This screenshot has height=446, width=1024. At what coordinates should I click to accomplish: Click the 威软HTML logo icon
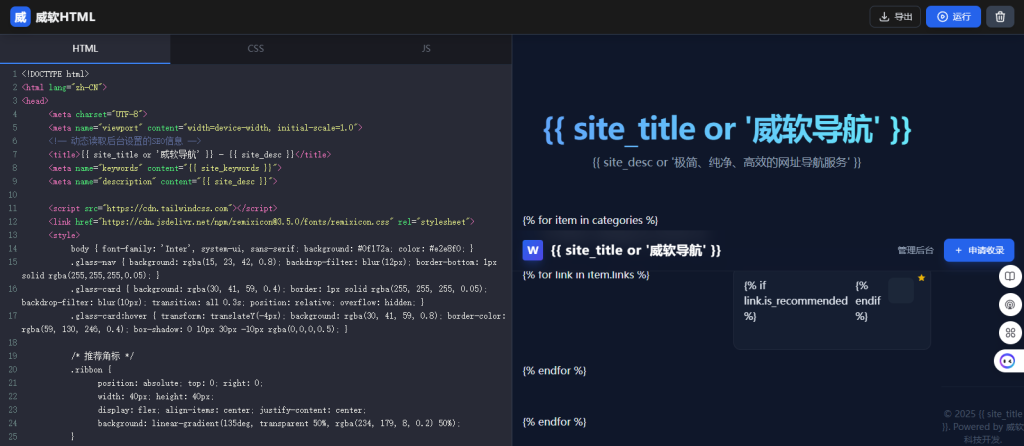(x=19, y=17)
